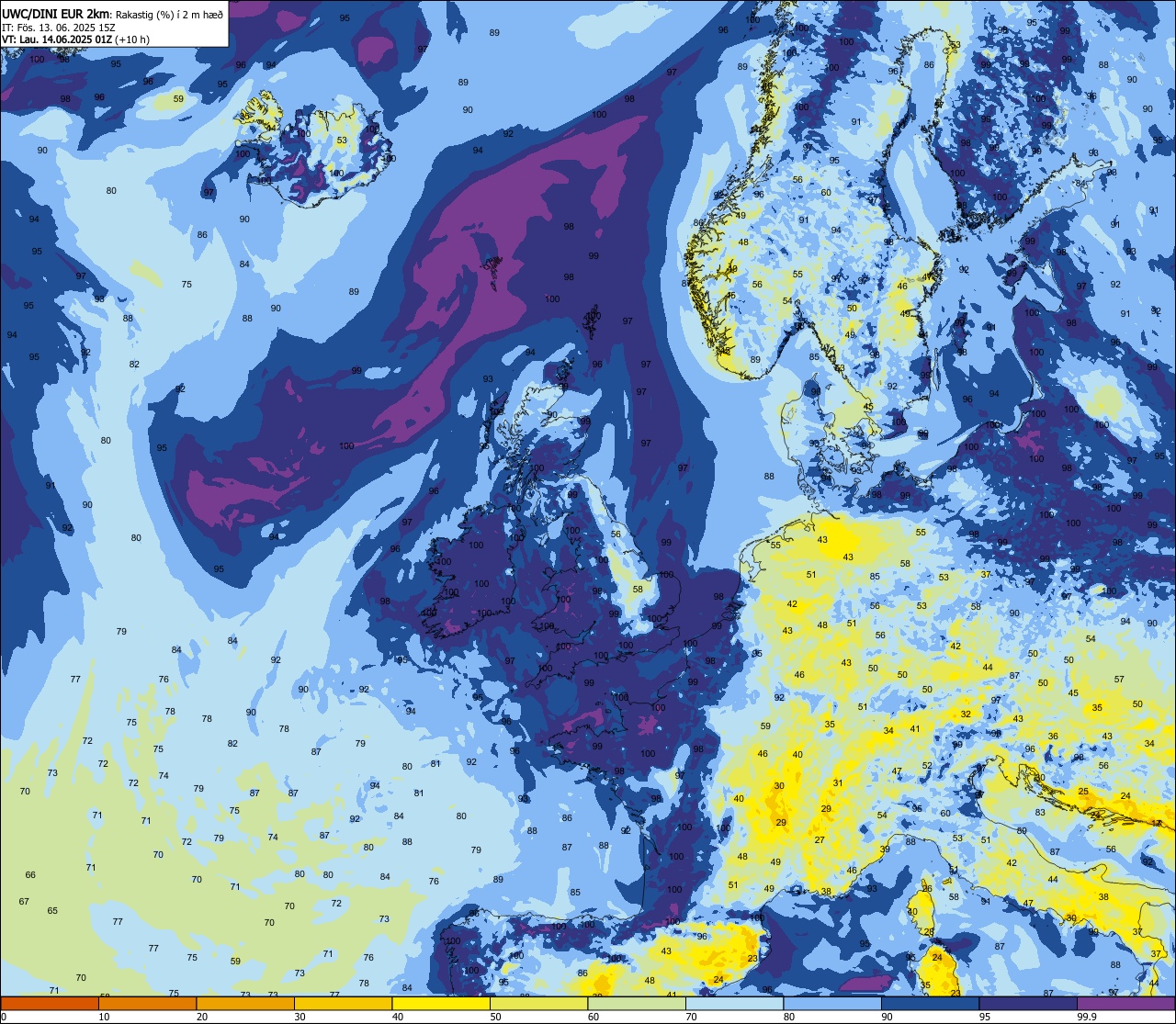Click the 10–20% orange legend swatch

147,1004
